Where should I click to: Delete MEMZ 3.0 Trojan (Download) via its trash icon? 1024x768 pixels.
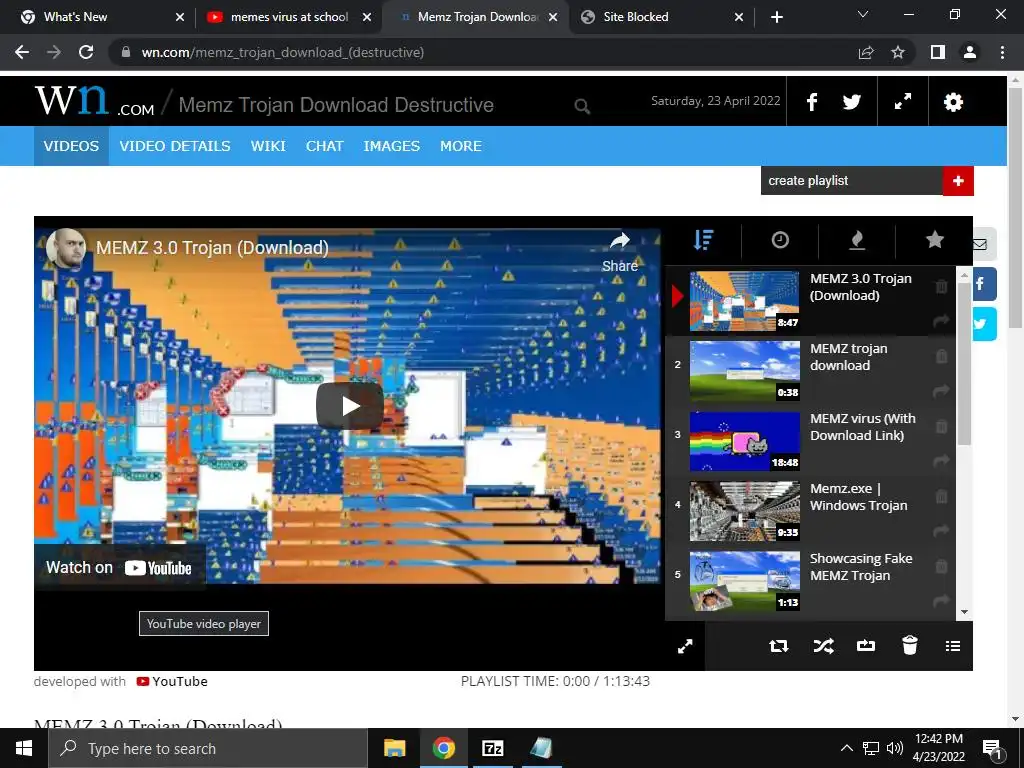click(941, 286)
